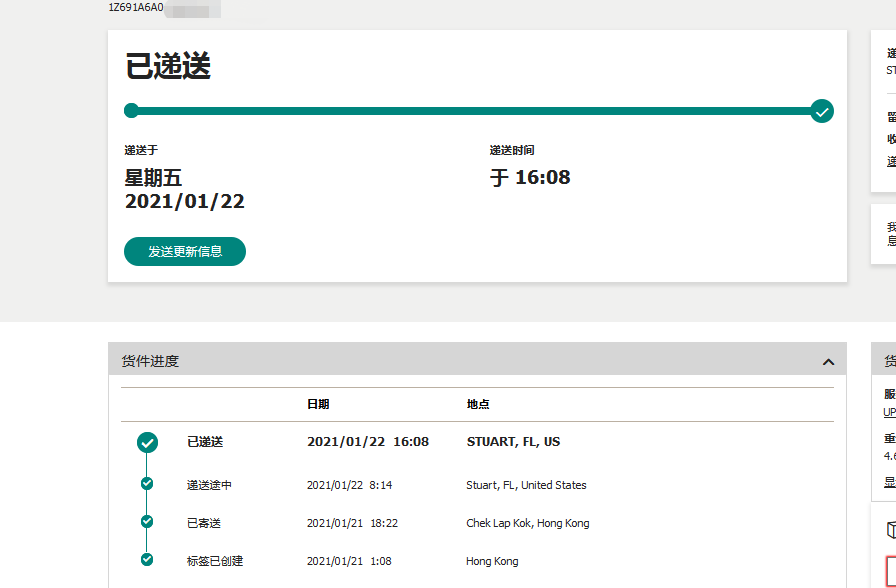Click the 日期 column header
The image size is (896, 588).
(x=318, y=404)
